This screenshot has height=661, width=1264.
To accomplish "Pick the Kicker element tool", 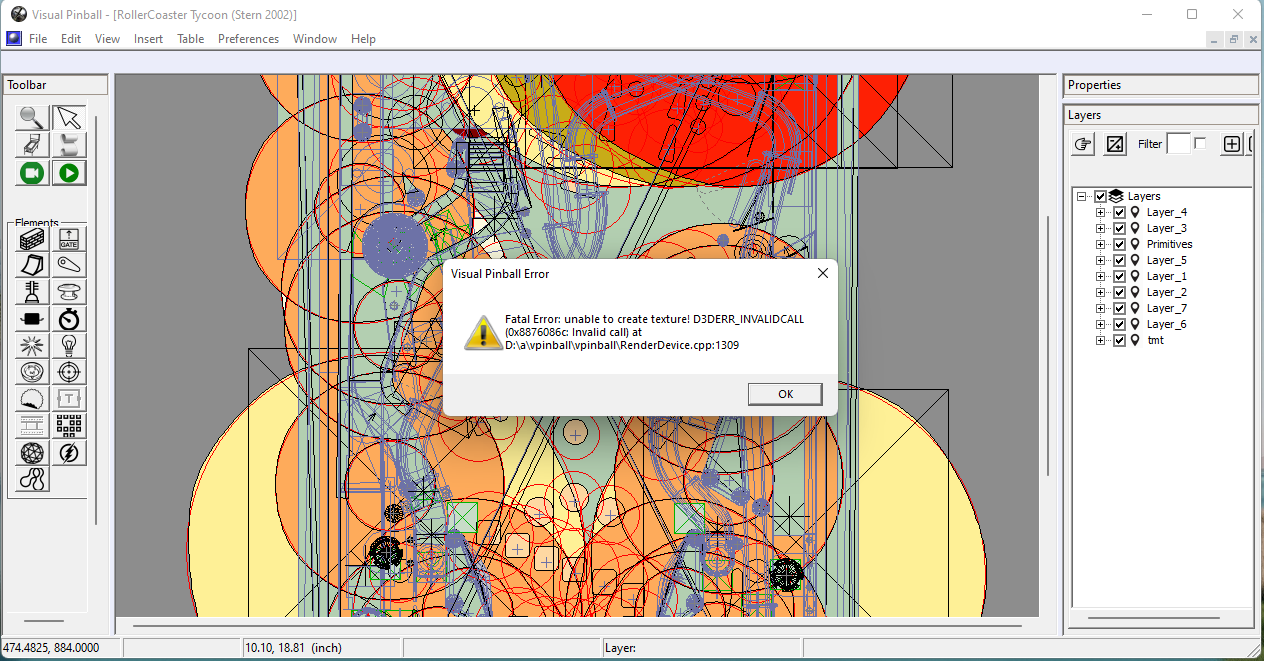I will [32, 372].
